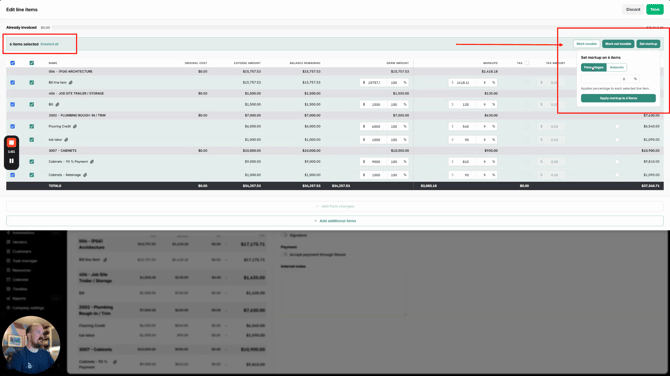
Task: Open Company settings gear in background sidebar
Action: [x=8, y=308]
